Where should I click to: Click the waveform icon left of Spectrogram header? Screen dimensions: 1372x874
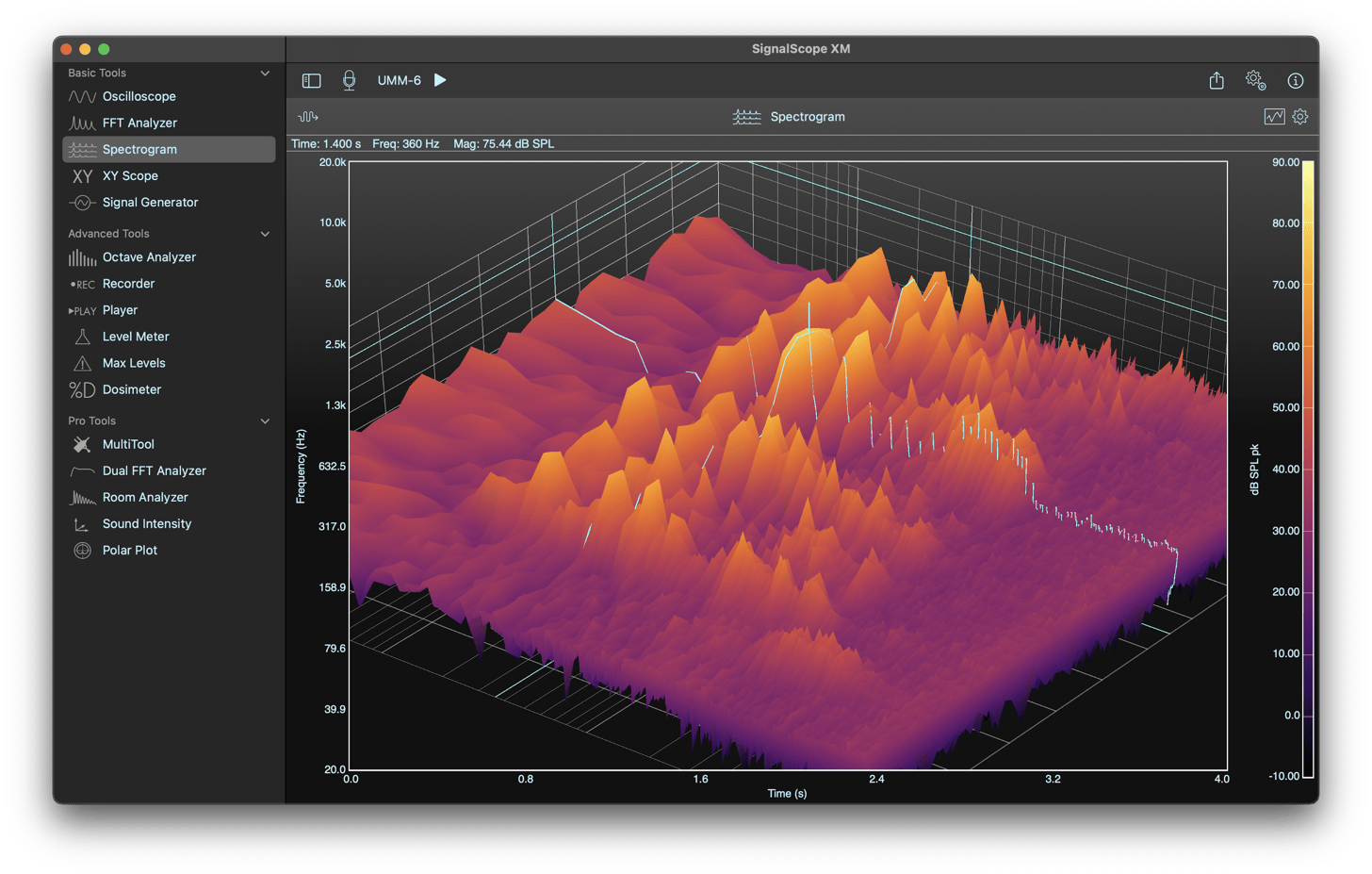(x=308, y=117)
